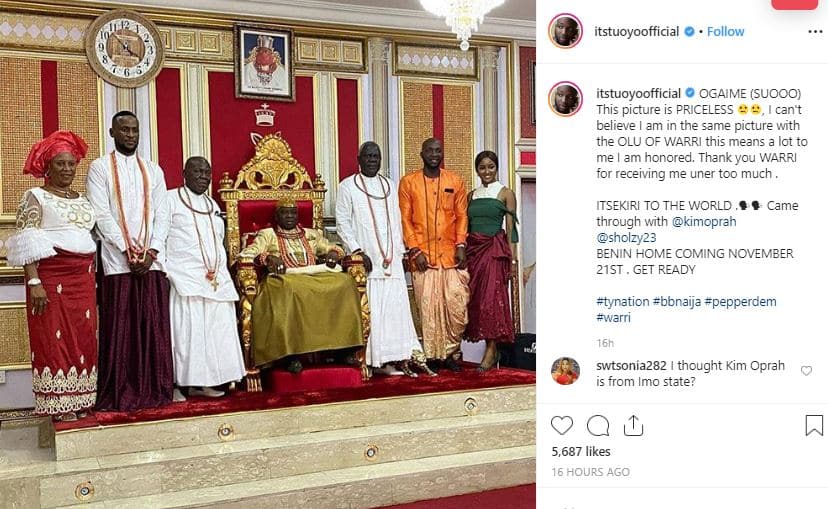Screen dimensions: 828x509
Task: Open the comment speech bubble icon
Action: (598, 426)
